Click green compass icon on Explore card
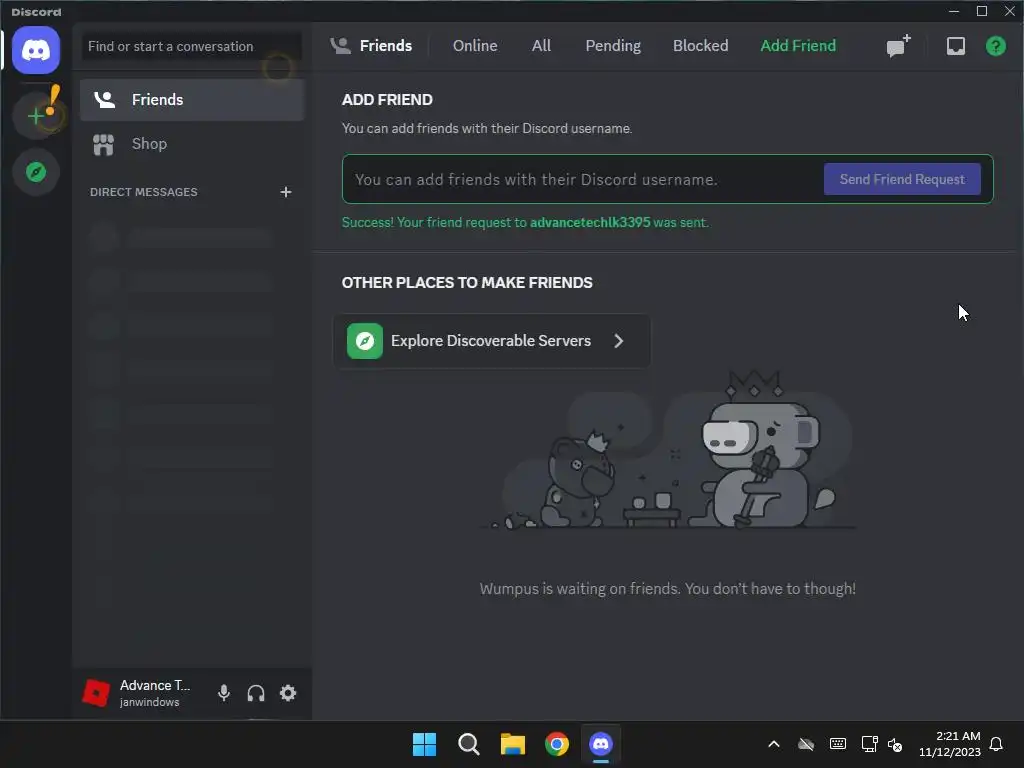Image resolution: width=1024 pixels, height=768 pixels. 364,341
